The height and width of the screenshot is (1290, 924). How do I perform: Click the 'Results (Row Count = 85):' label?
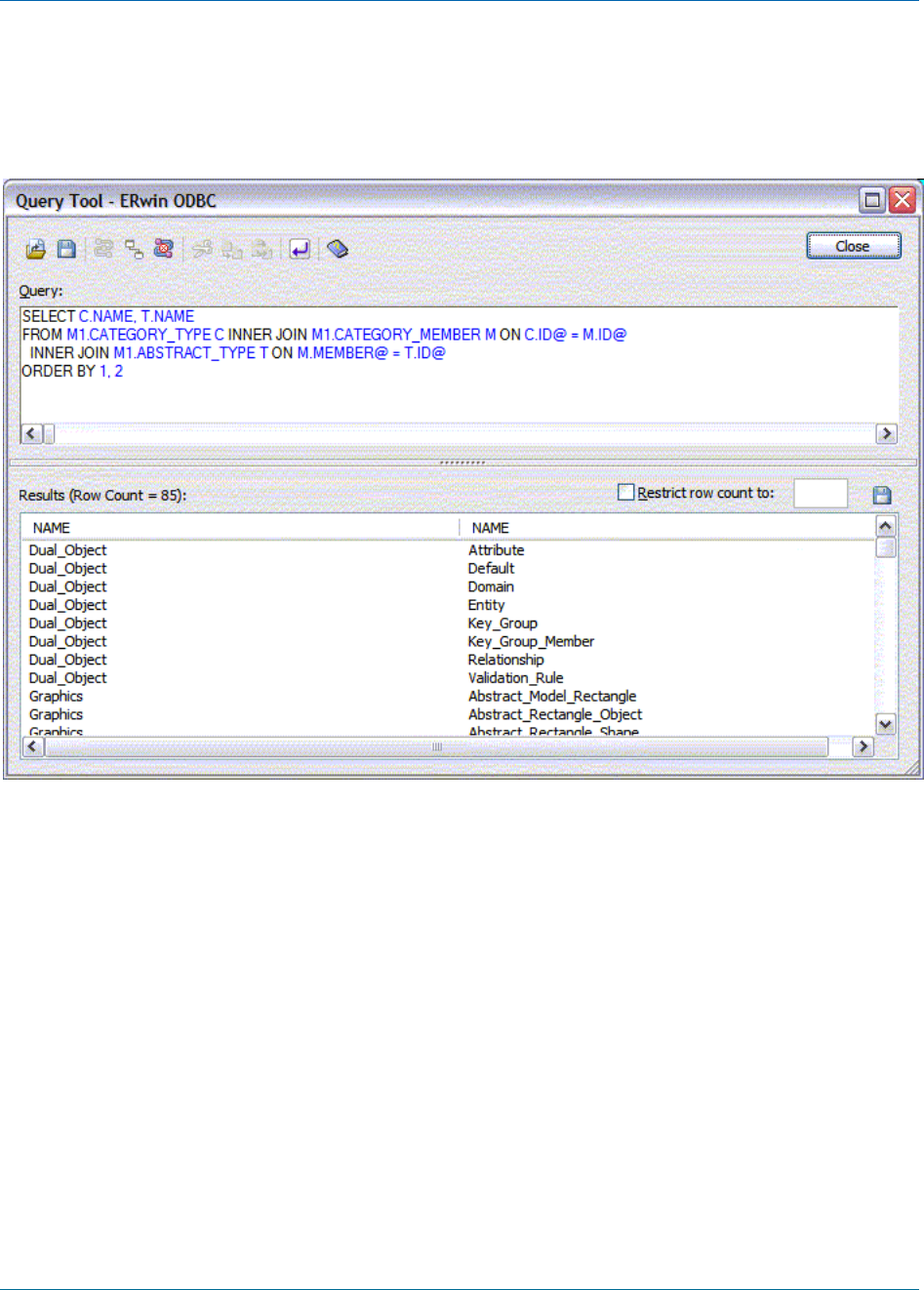tap(102, 496)
